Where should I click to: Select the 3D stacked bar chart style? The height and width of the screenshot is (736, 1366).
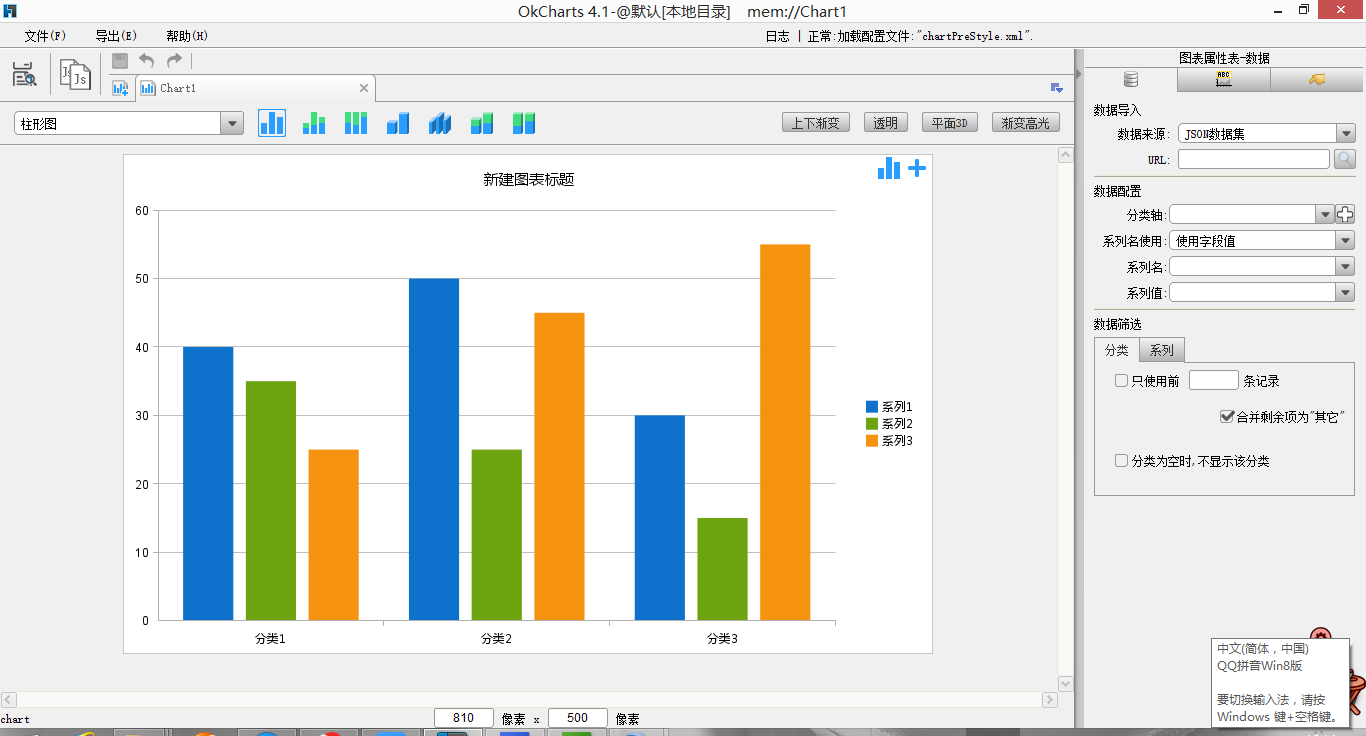[482, 123]
